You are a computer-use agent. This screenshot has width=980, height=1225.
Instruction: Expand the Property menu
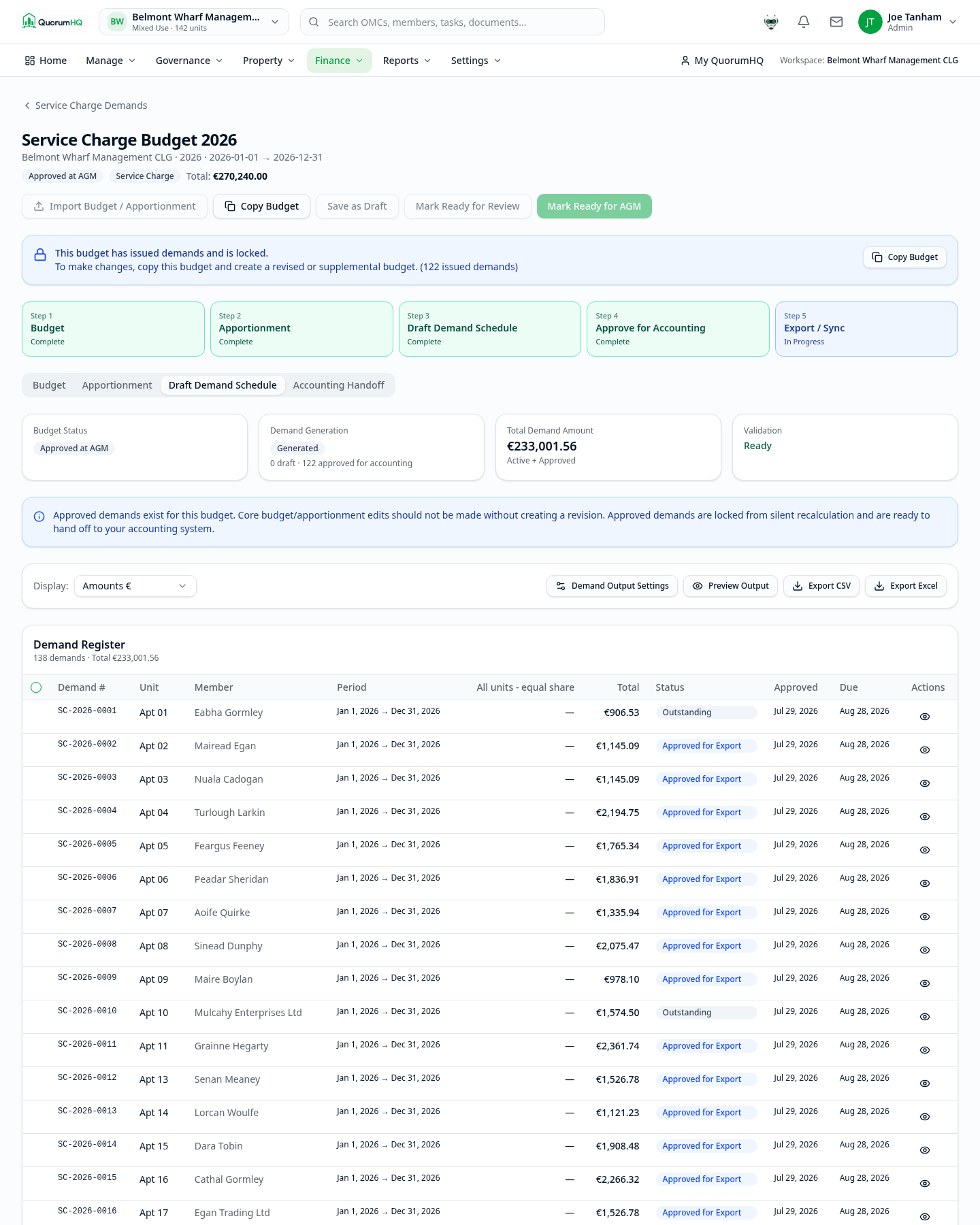click(x=269, y=61)
